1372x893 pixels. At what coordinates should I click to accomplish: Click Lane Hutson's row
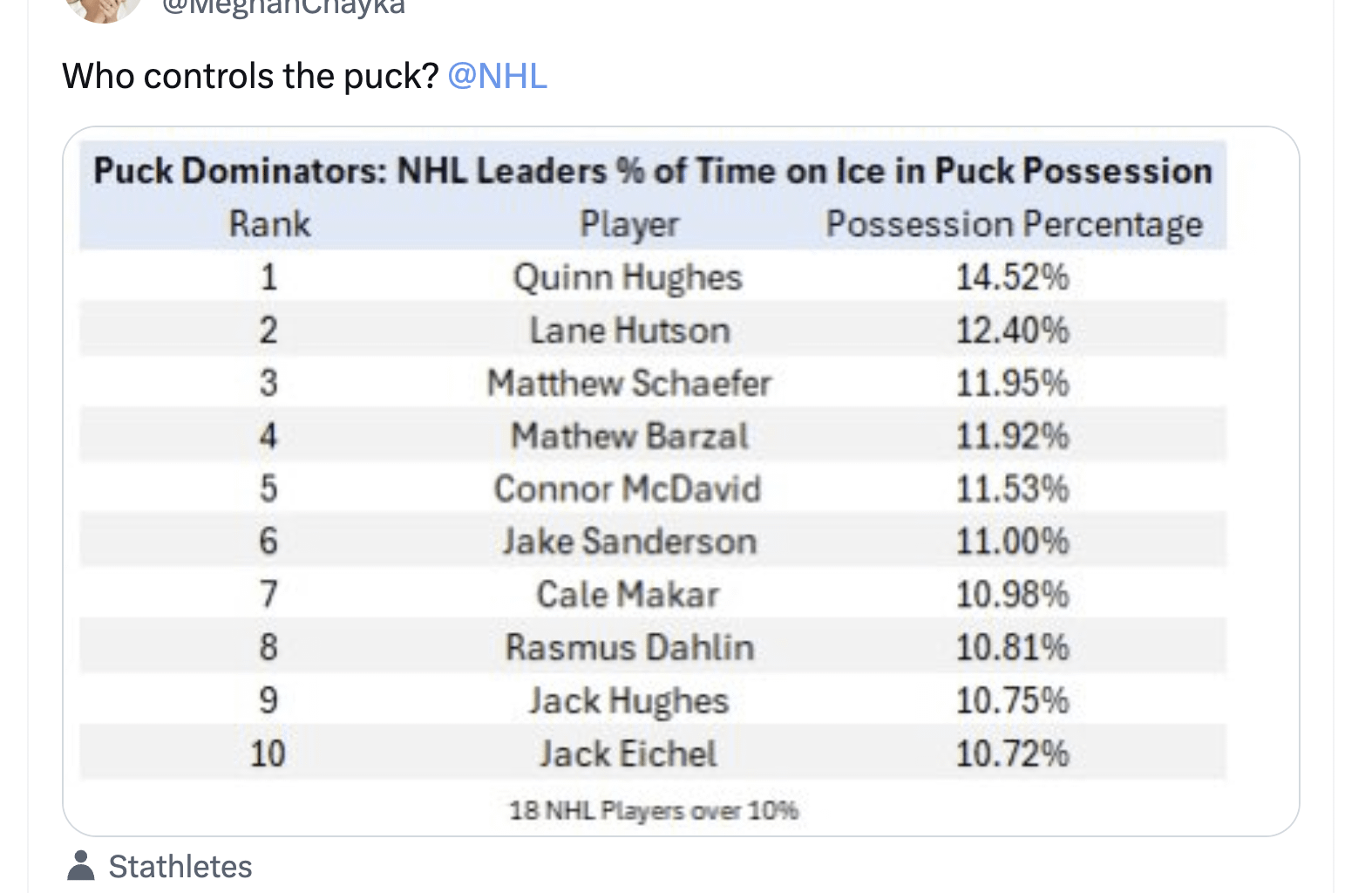[629, 330]
